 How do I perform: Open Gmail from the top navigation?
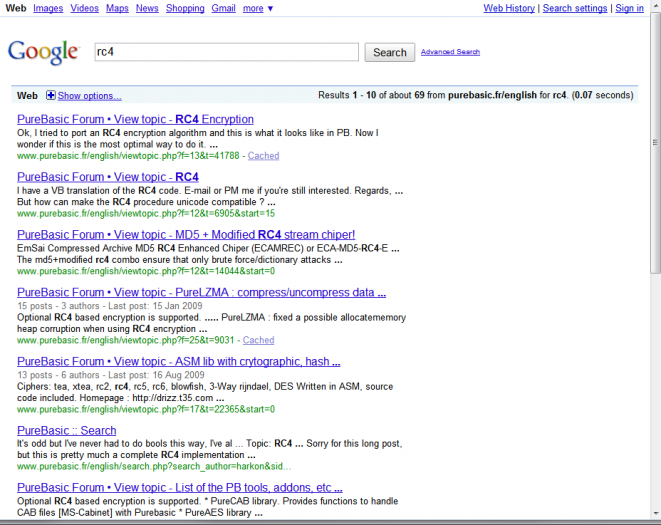pyautogui.click(x=223, y=8)
